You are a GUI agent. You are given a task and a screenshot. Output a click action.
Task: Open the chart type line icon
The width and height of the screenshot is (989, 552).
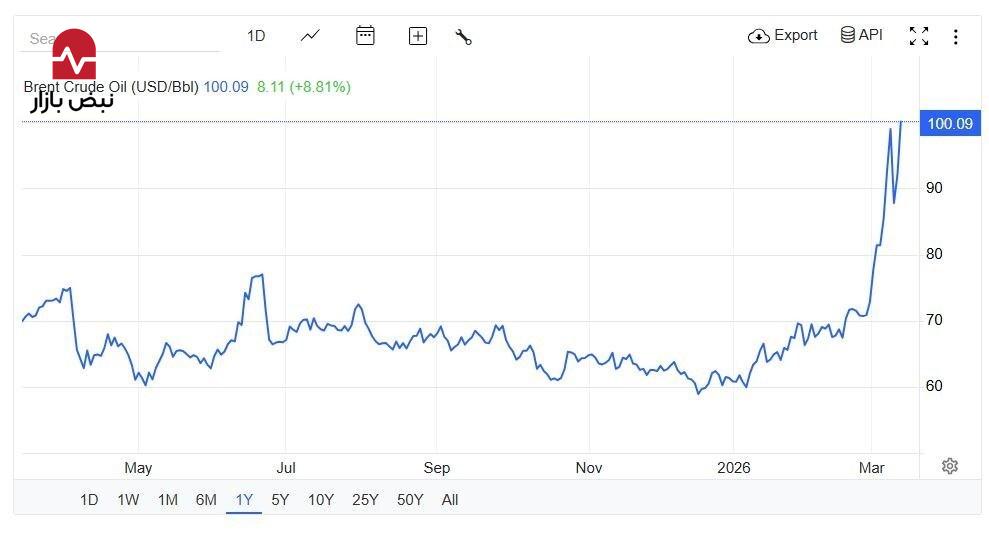coord(310,36)
